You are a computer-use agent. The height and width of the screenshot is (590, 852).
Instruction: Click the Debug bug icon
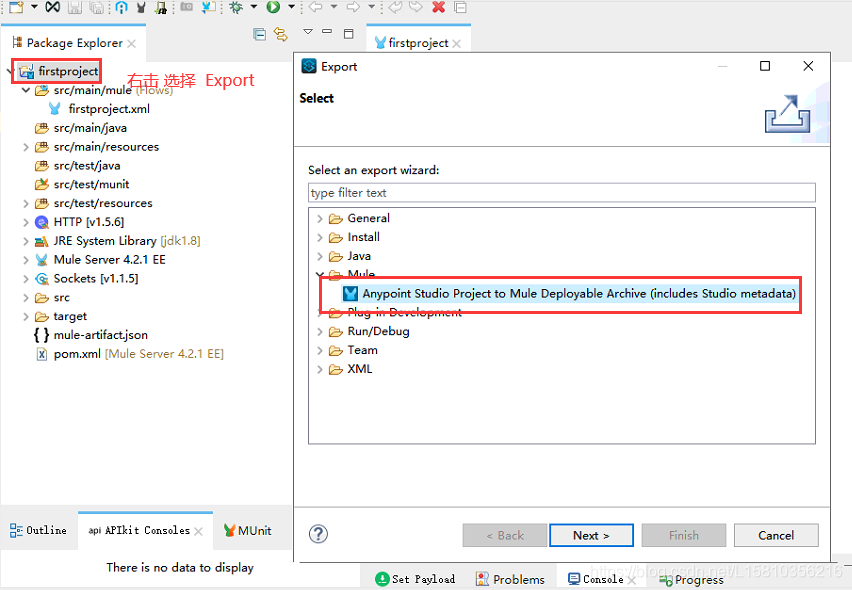236,7
